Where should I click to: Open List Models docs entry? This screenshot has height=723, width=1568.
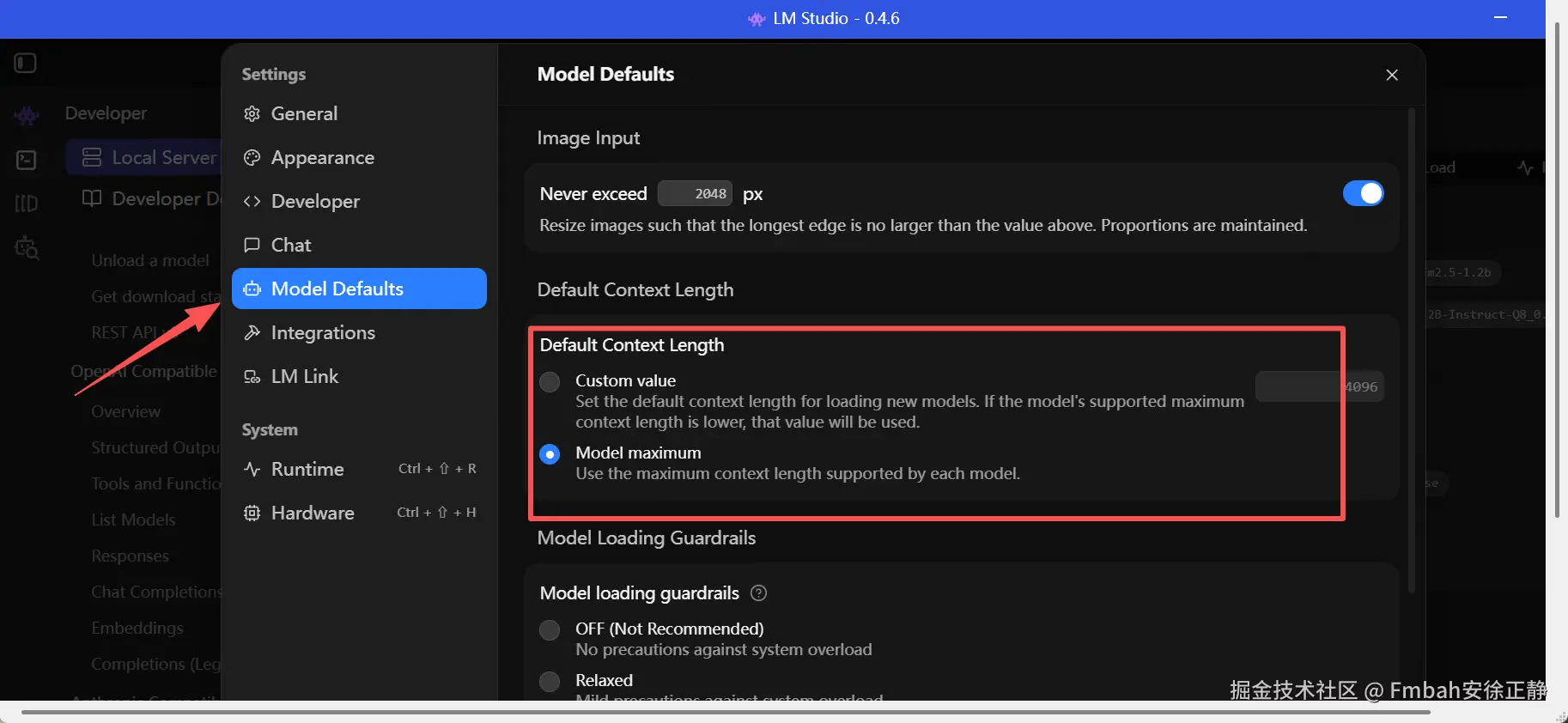133,519
